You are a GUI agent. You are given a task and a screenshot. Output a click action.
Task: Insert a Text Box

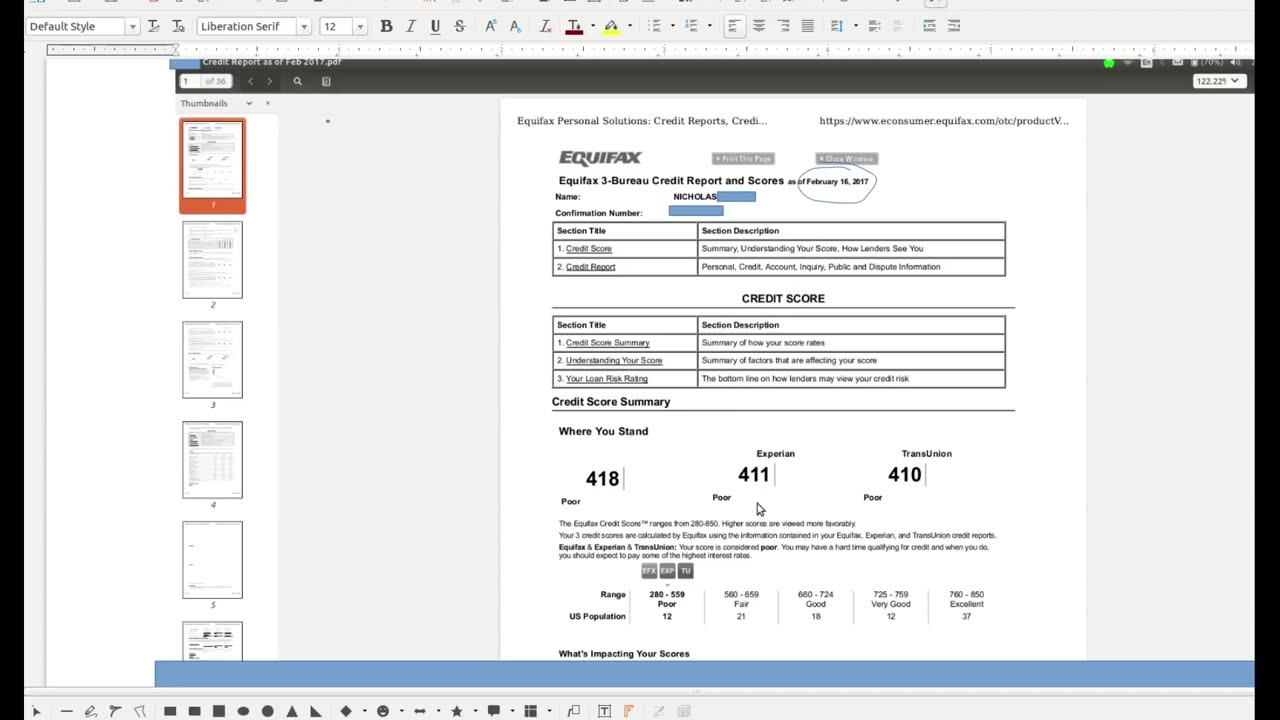pos(605,711)
